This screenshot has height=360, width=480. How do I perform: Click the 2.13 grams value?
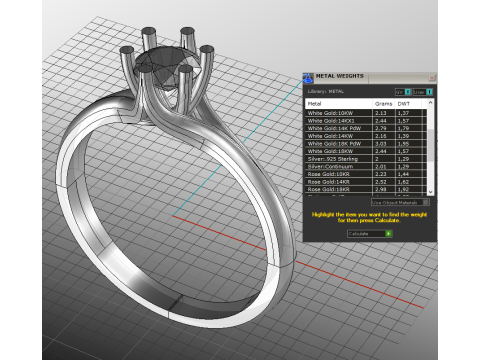[x=380, y=113]
